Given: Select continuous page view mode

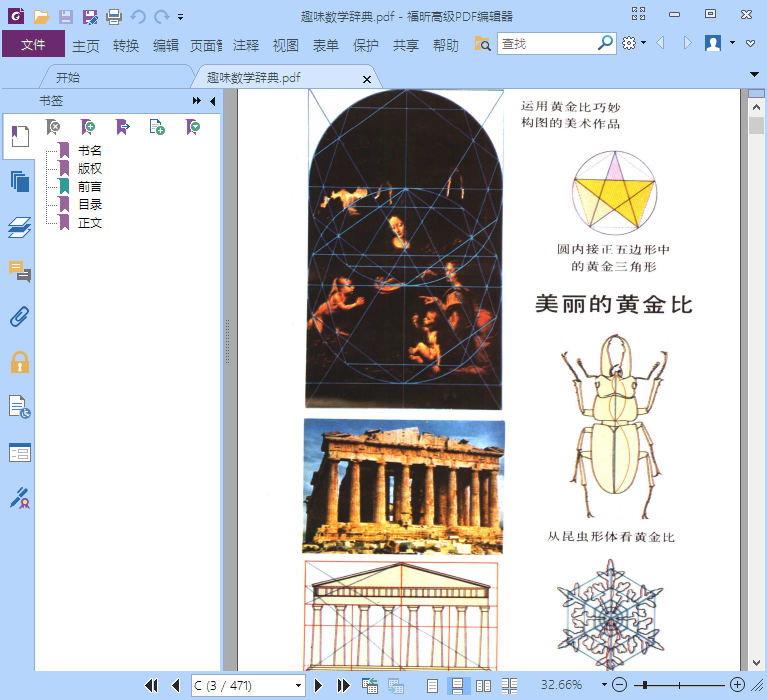Looking at the screenshot, I should (x=458, y=686).
